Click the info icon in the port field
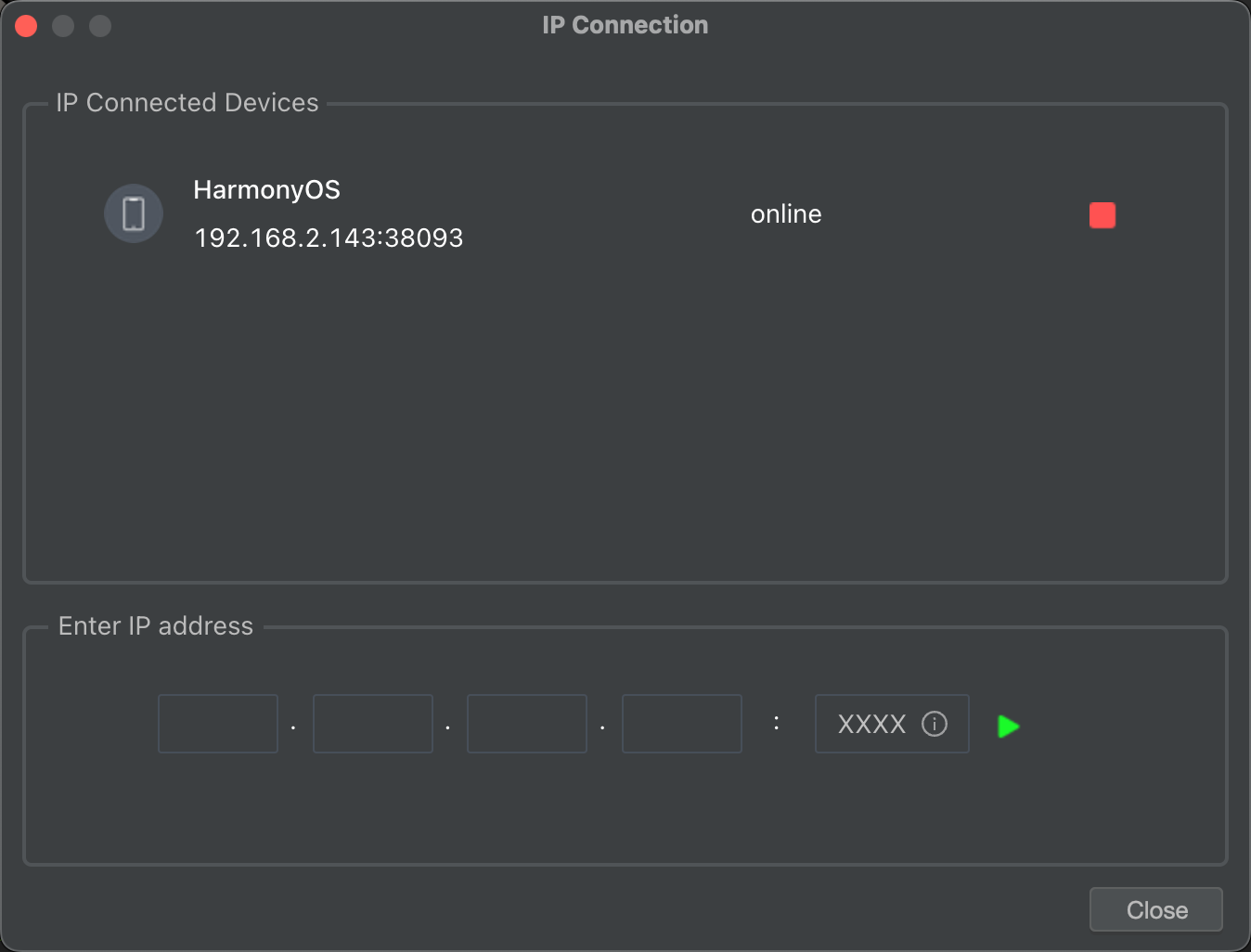Viewport: 1251px width, 952px height. [935, 724]
